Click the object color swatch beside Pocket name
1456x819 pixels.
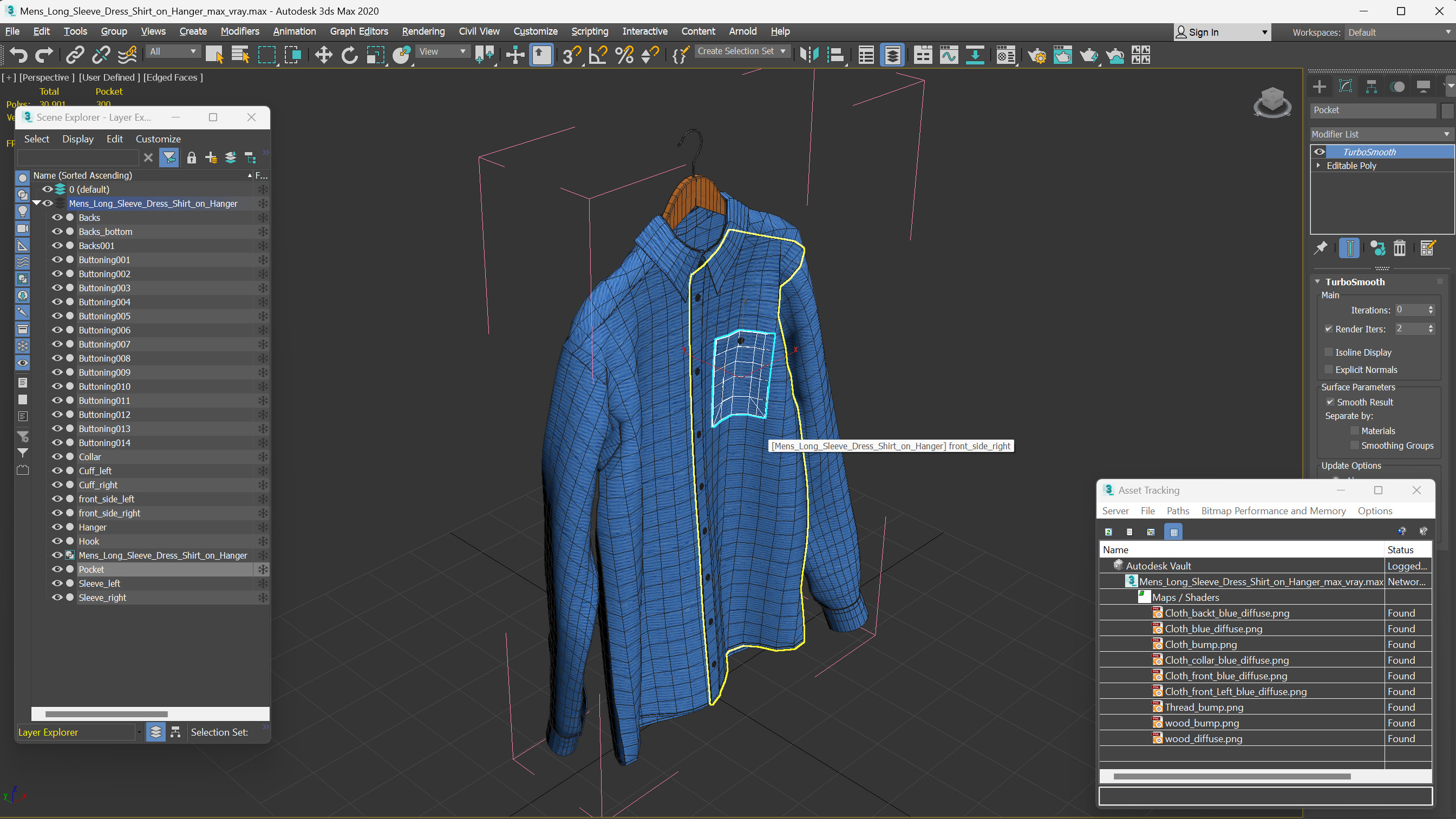click(1446, 110)
